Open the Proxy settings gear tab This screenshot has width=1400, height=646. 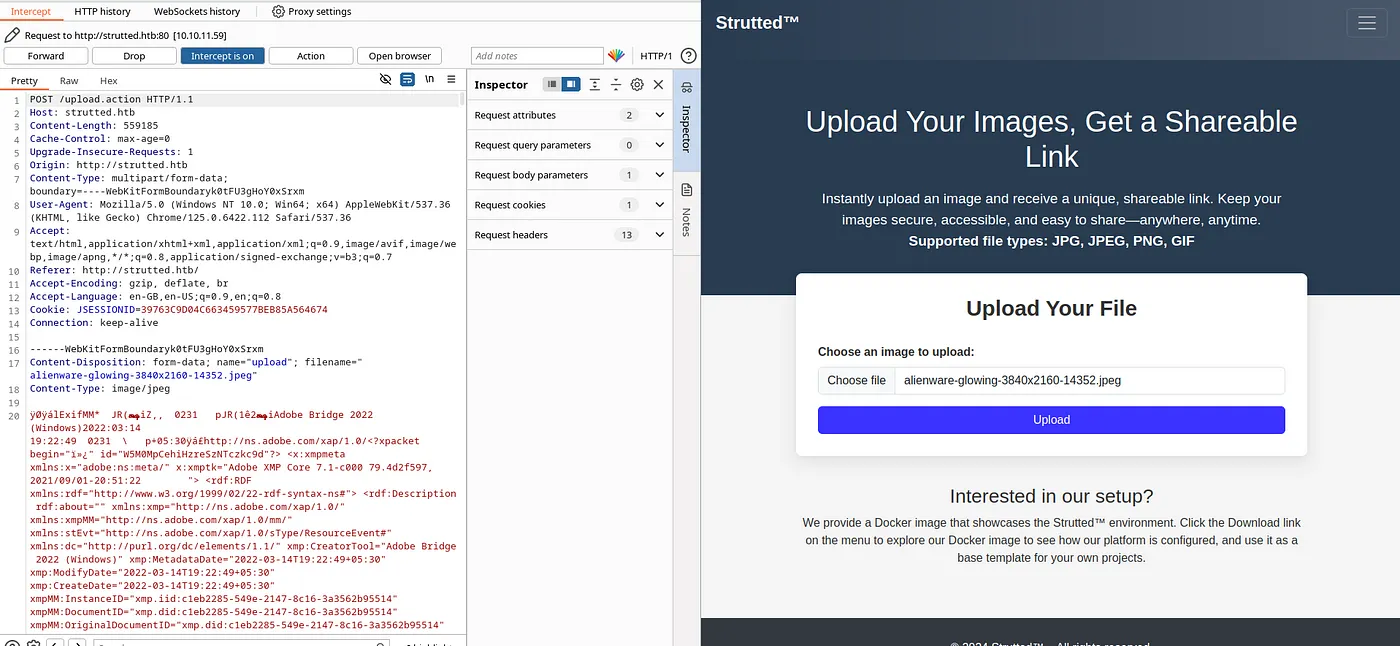point(311,11)
